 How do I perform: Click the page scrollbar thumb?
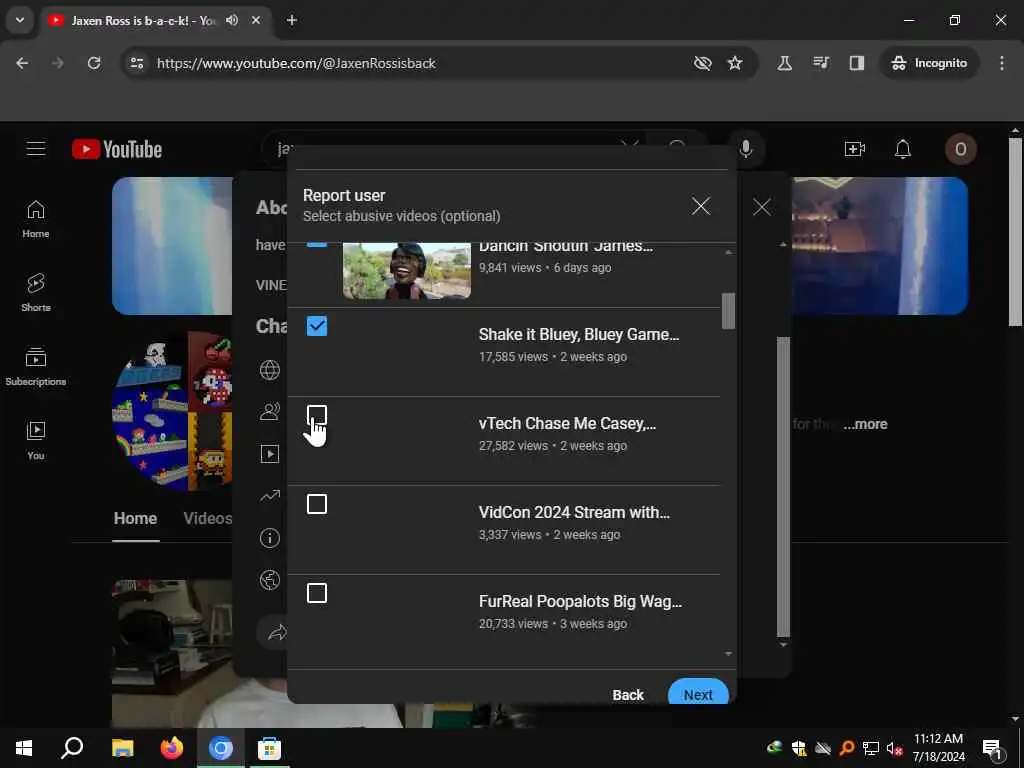[x=1016, y=232]
